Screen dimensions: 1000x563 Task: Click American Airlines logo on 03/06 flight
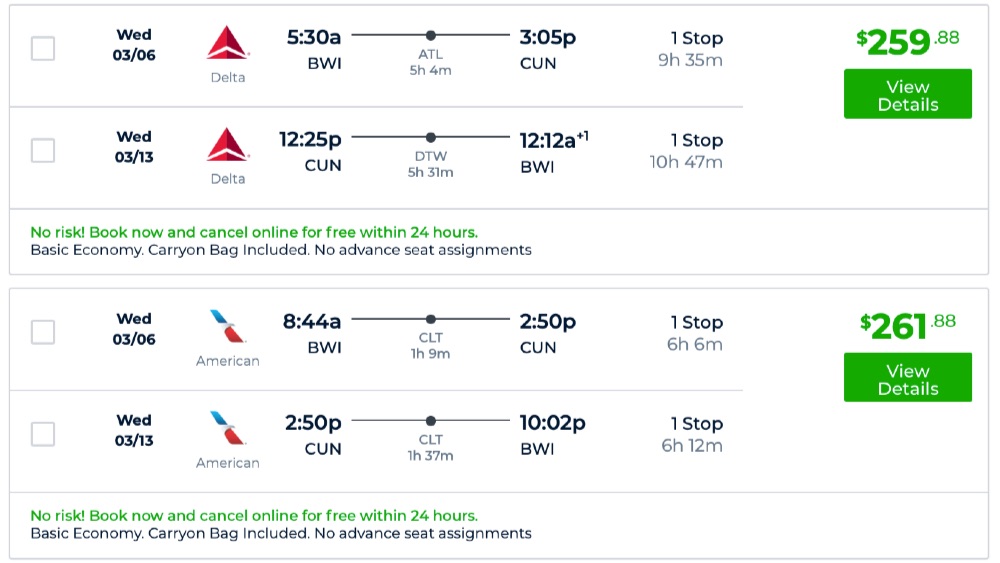pyautogui.click(x=227, y=327)
